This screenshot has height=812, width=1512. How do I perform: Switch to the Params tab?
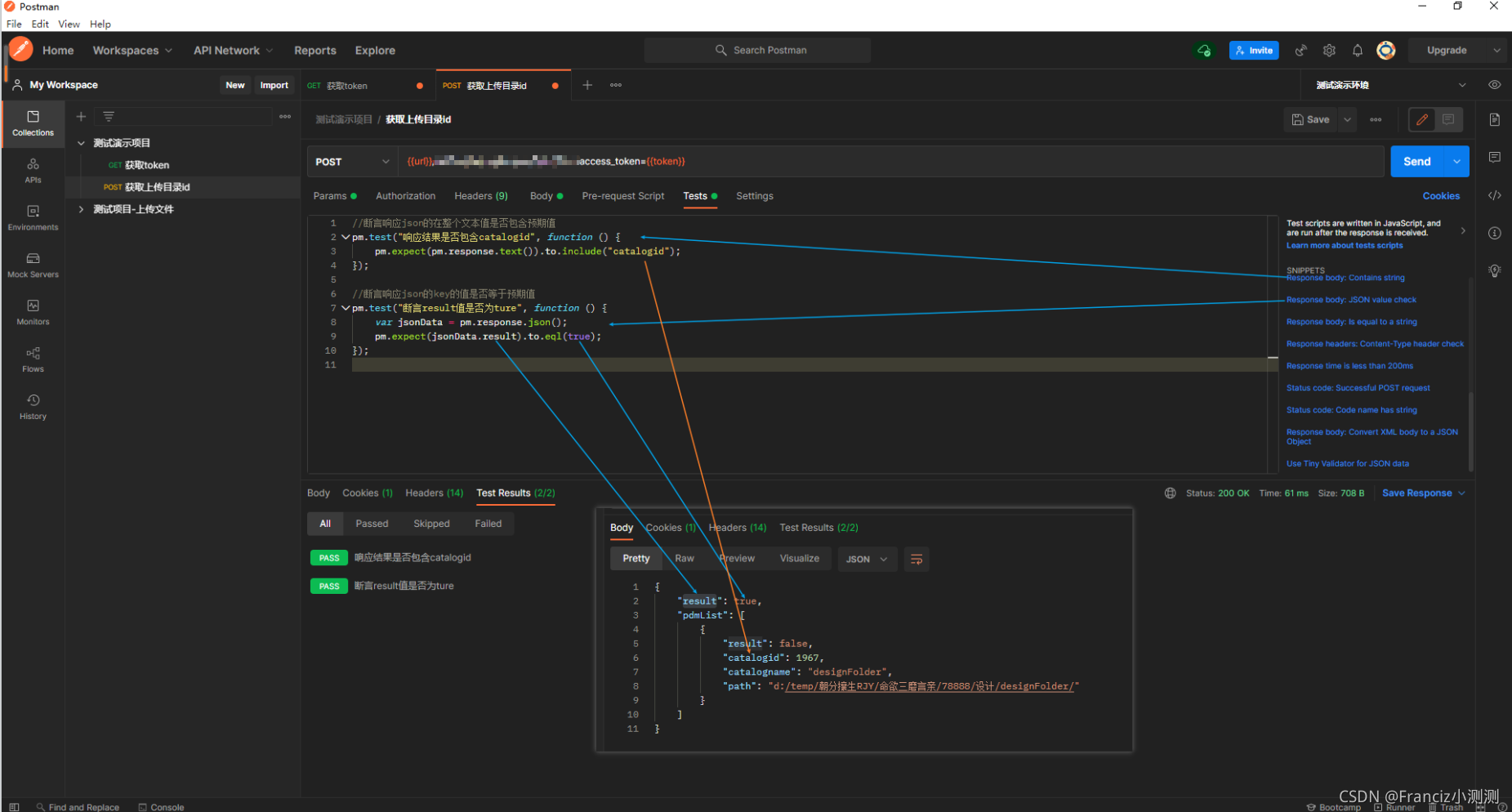coord(335,196)
